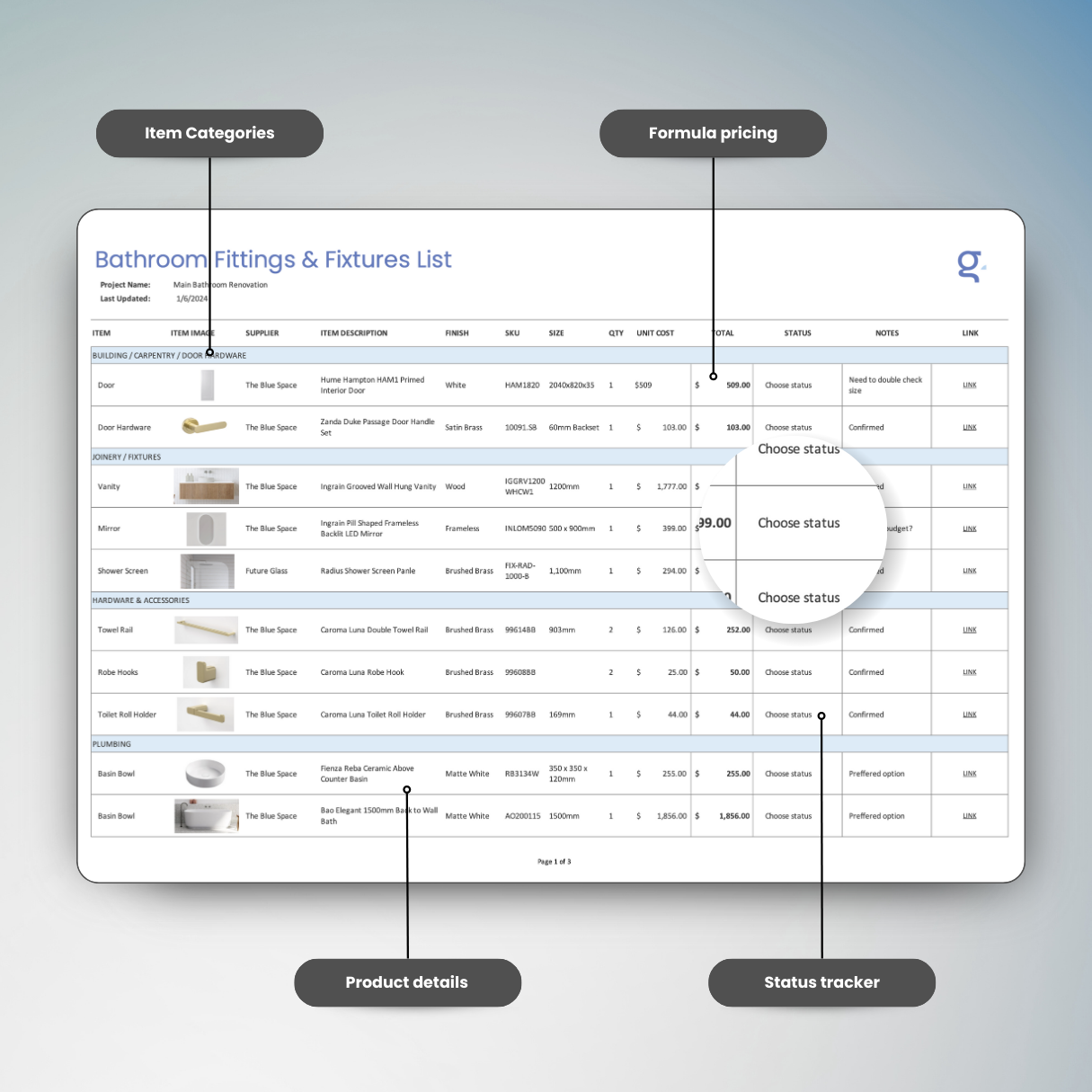Viewport: 1092px width, 1092px height.
Task: Click the Mirror product image
Action: point(205,528)
